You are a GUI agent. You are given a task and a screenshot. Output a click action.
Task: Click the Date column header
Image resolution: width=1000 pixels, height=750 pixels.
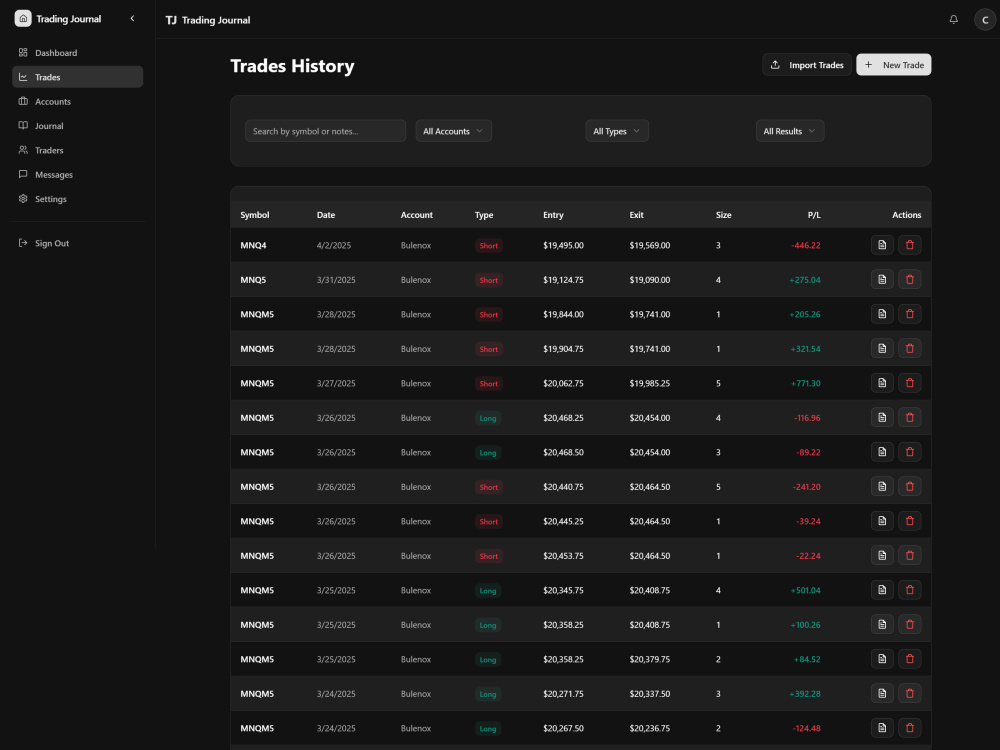tap(326, 215)
